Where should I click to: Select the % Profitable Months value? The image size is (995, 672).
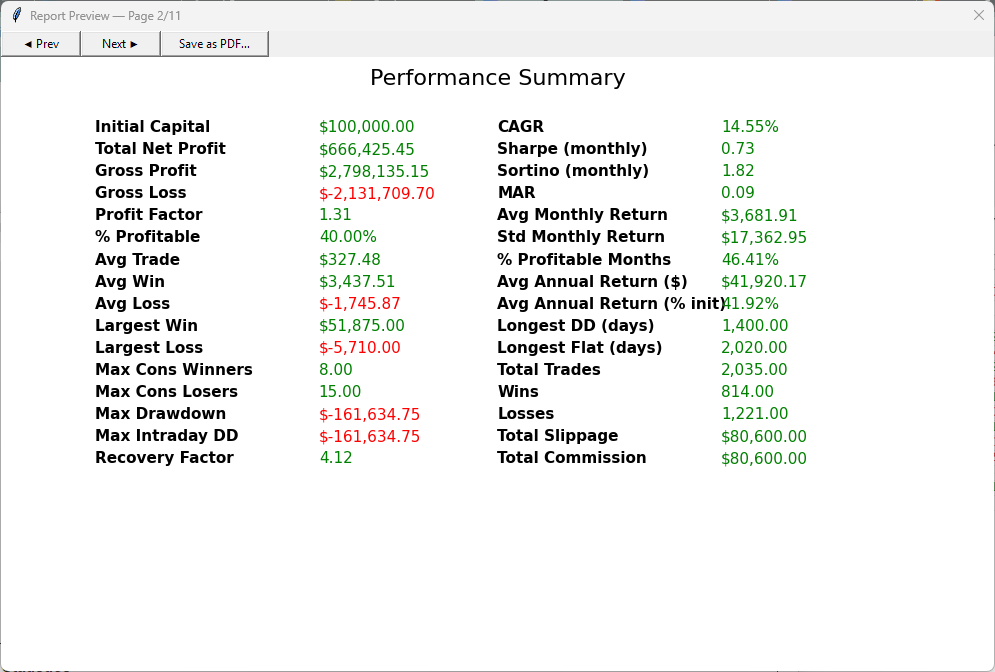click(x=750, y=260)
